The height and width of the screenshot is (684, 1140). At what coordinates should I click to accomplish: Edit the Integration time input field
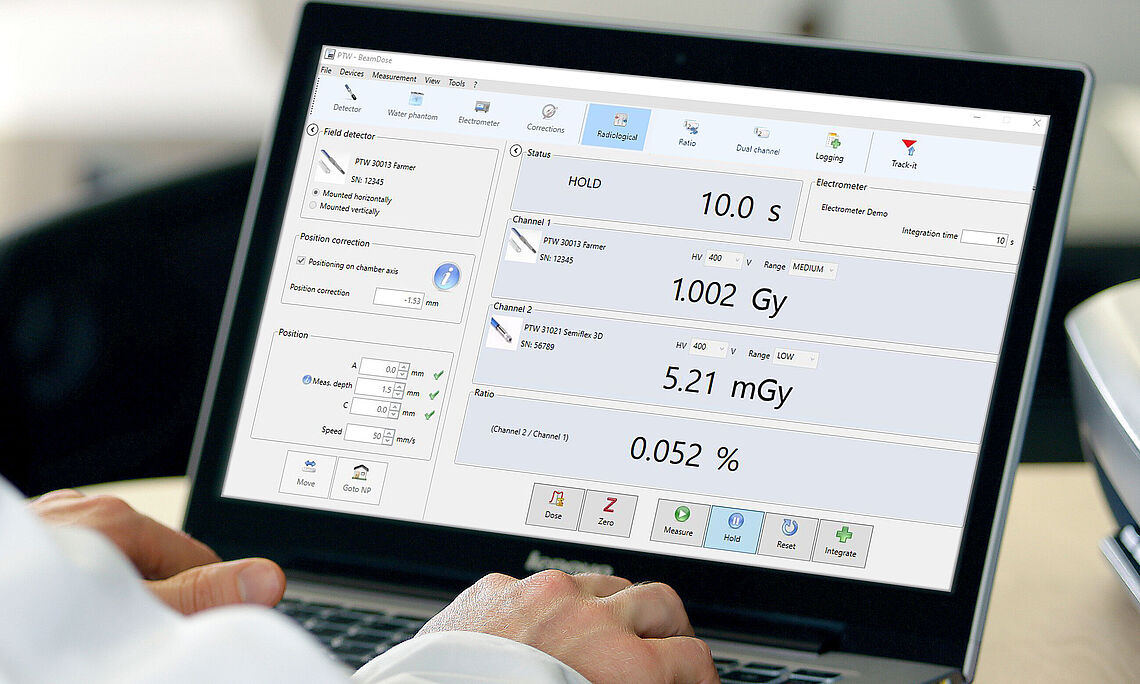pos(985,236)
